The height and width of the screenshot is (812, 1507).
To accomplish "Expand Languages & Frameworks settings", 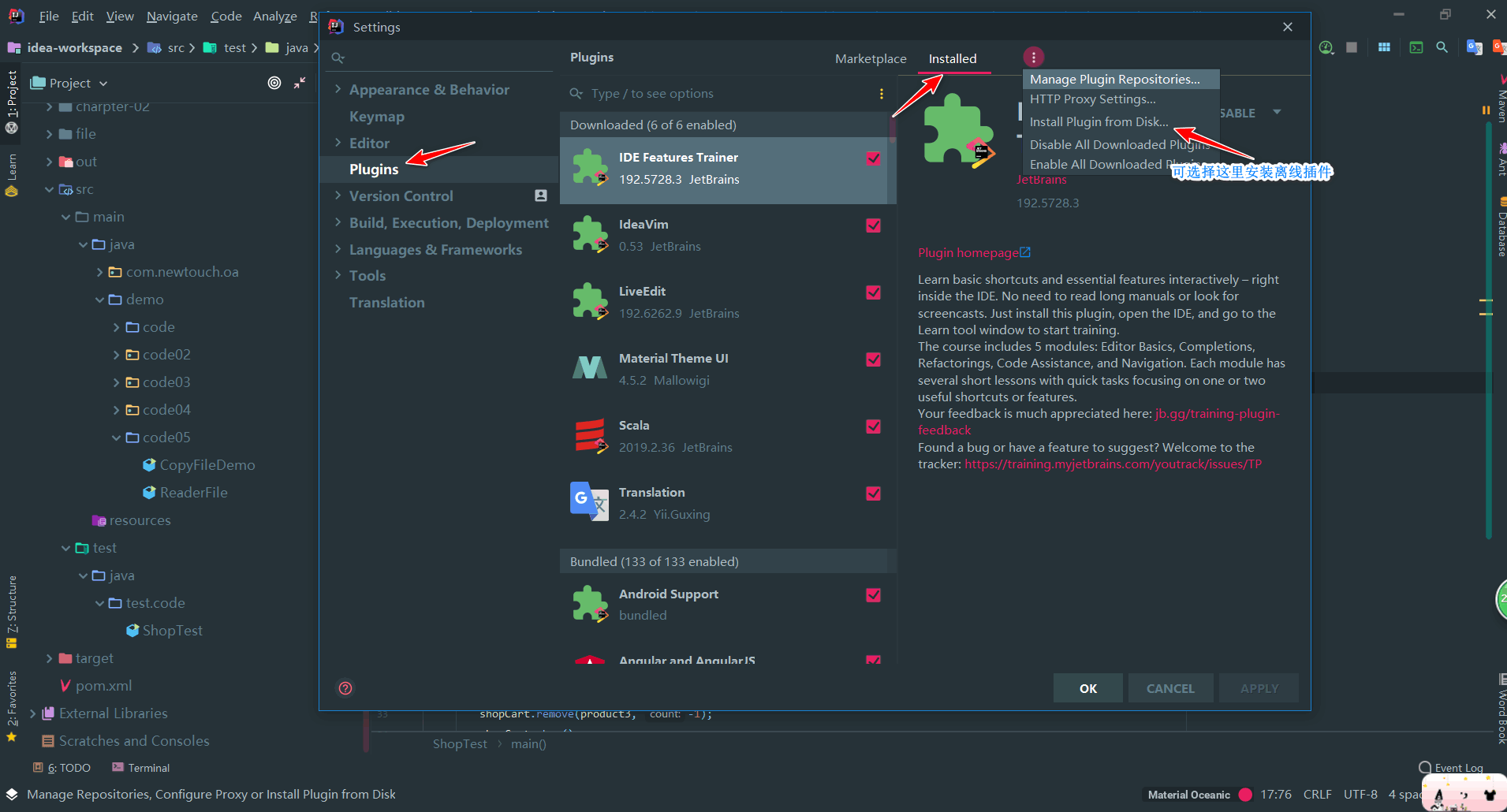I will tap(338, 249).
